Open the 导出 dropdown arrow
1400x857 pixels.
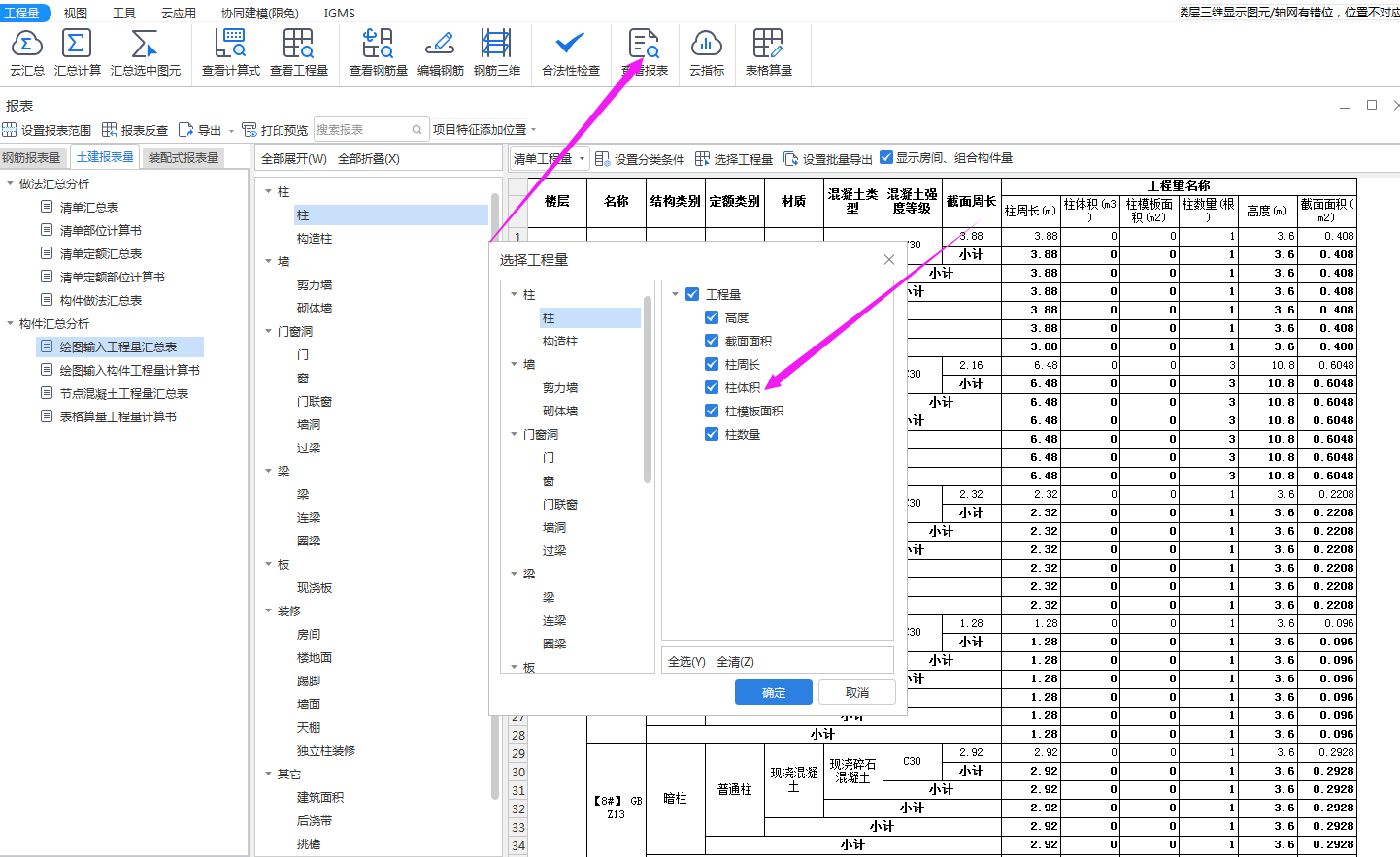tap(231, 130)
